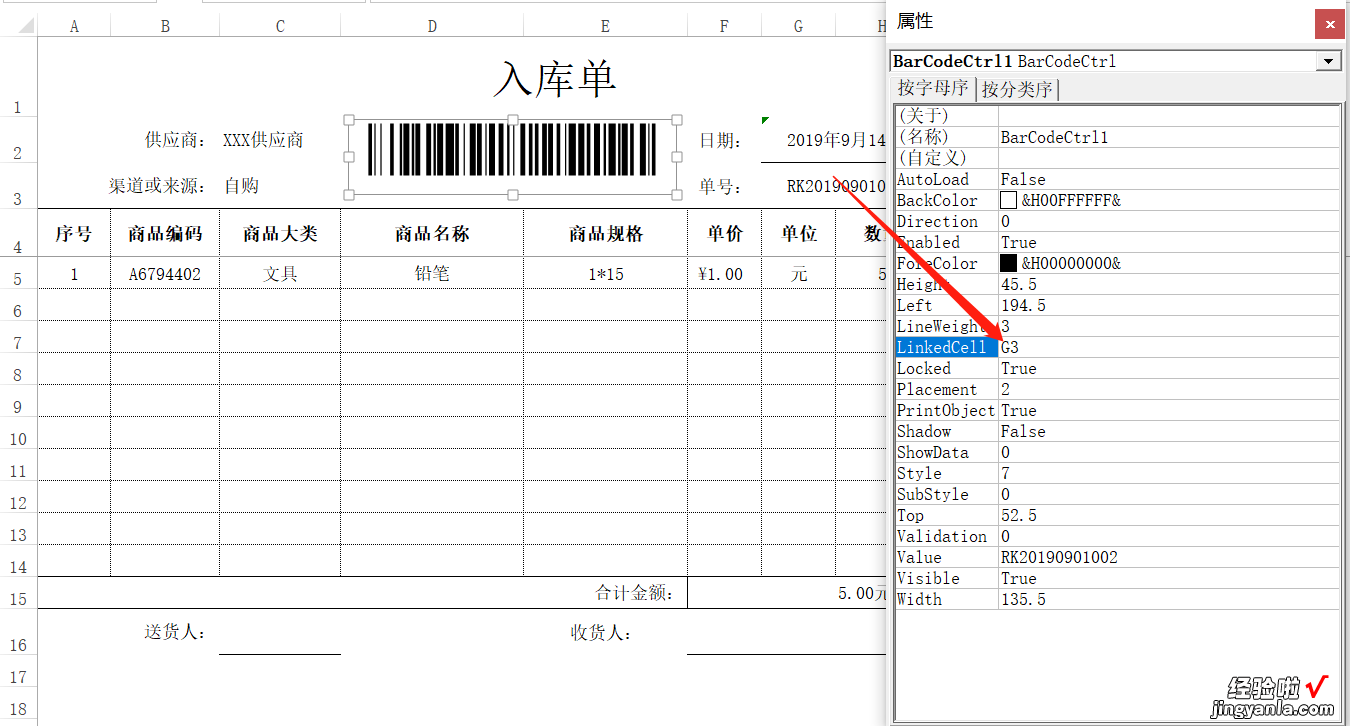The image size is (1350, 726).
Task: Open the BarCodeCtrl1 object dropdown
Action: (x=1328, y=61)
